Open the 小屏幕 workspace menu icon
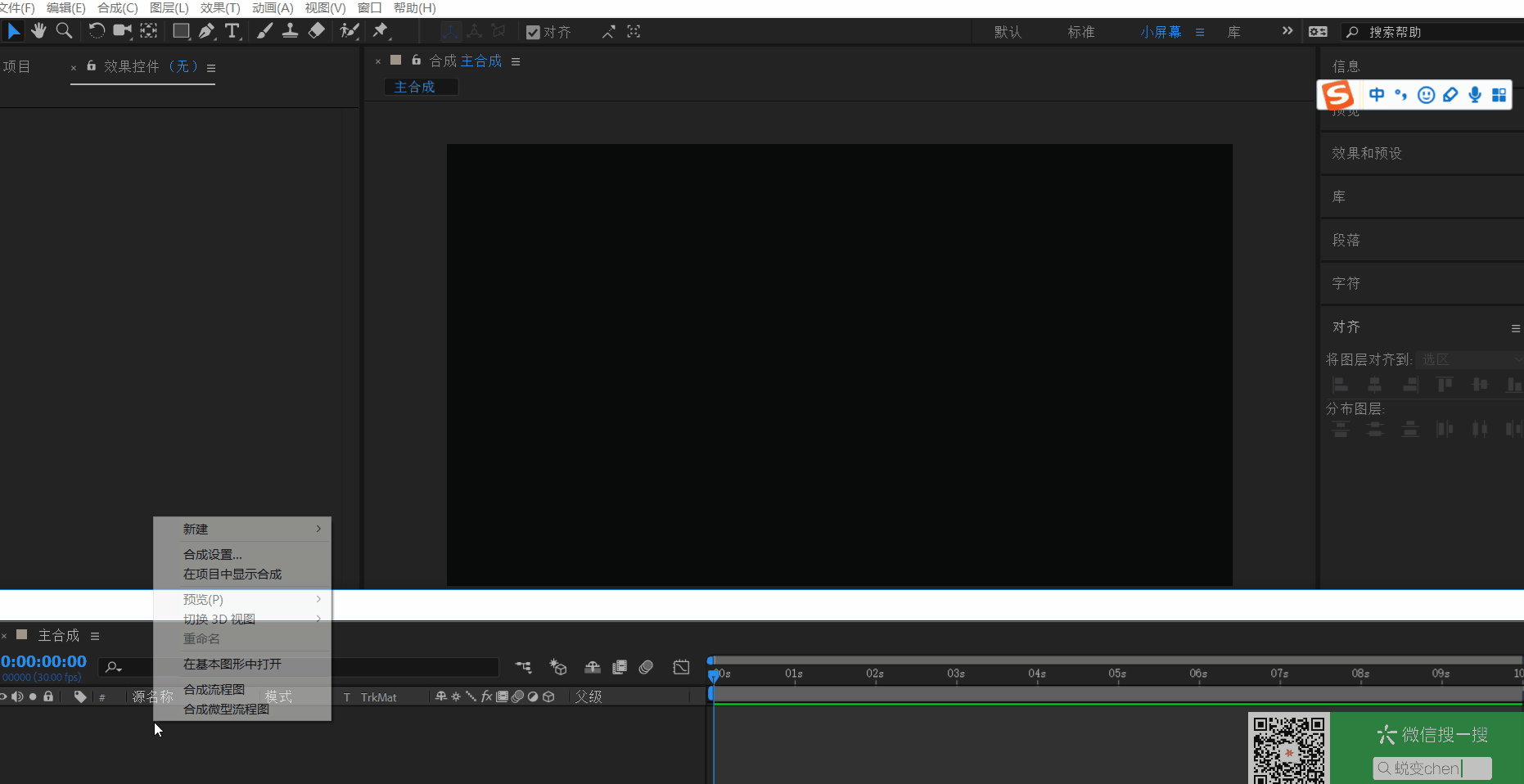 (1200, 32)
